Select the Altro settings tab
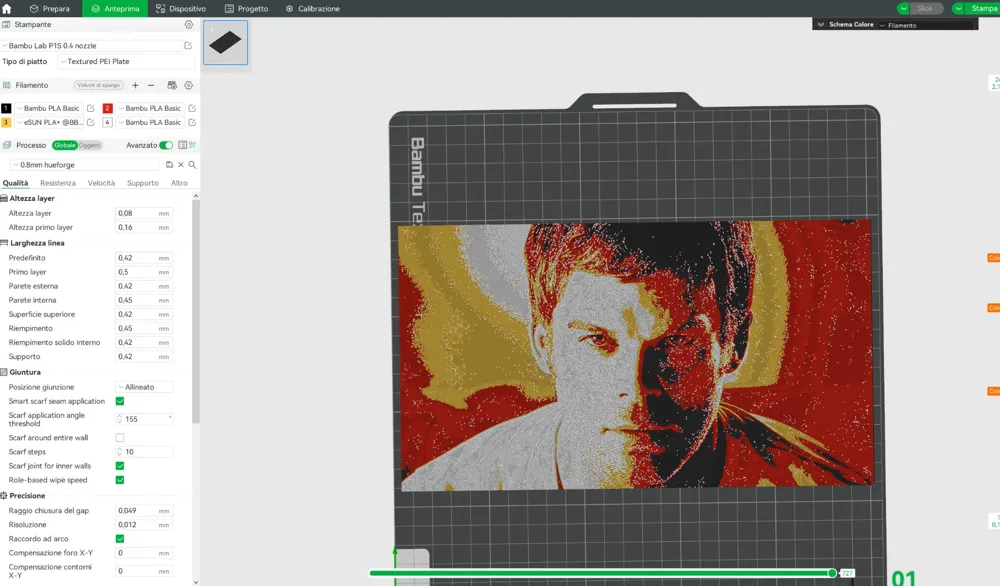 click(179, 183)
